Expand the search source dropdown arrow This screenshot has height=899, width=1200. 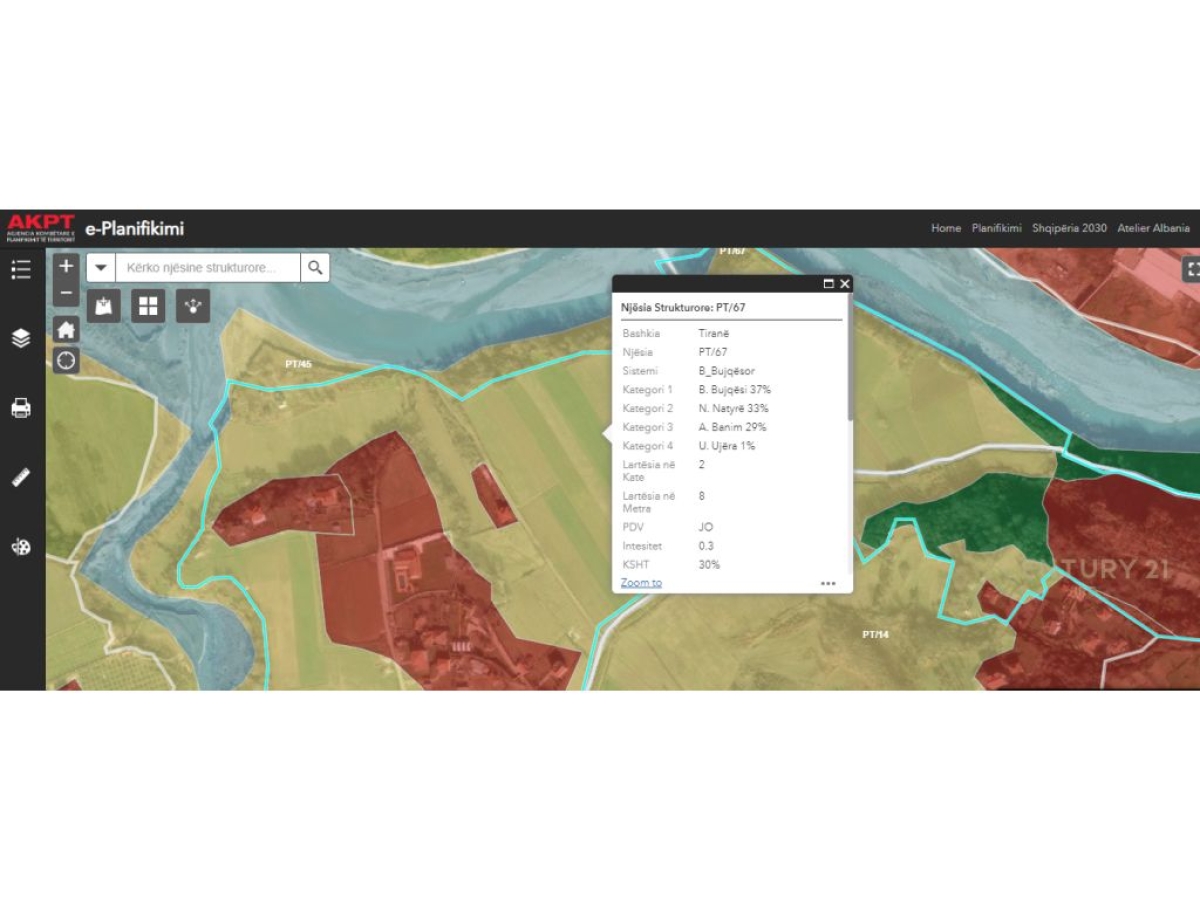pos(101,267)
